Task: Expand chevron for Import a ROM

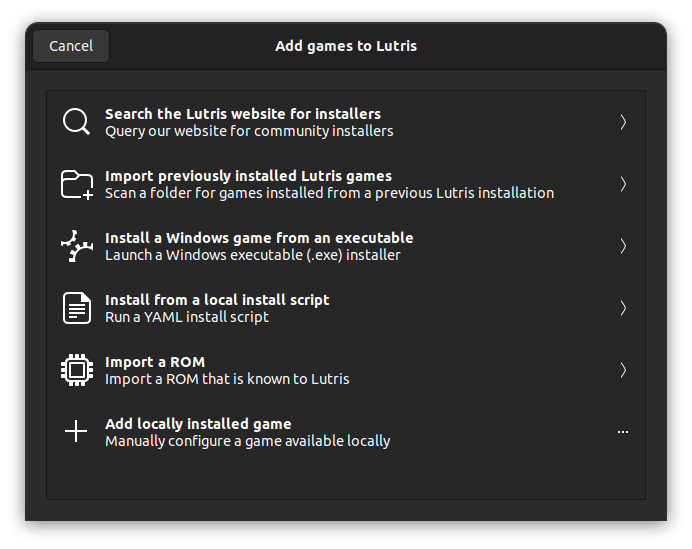Action: pos(623,370)
